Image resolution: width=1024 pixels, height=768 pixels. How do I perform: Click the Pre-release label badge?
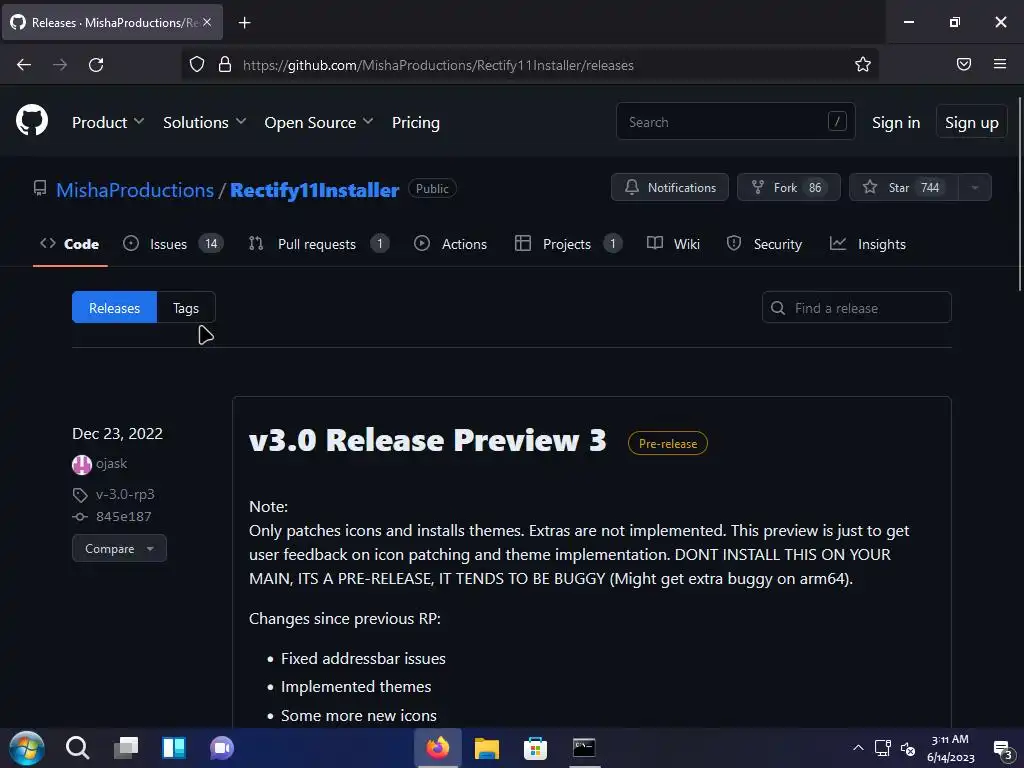pyautogui.click(x=667, y=443)
